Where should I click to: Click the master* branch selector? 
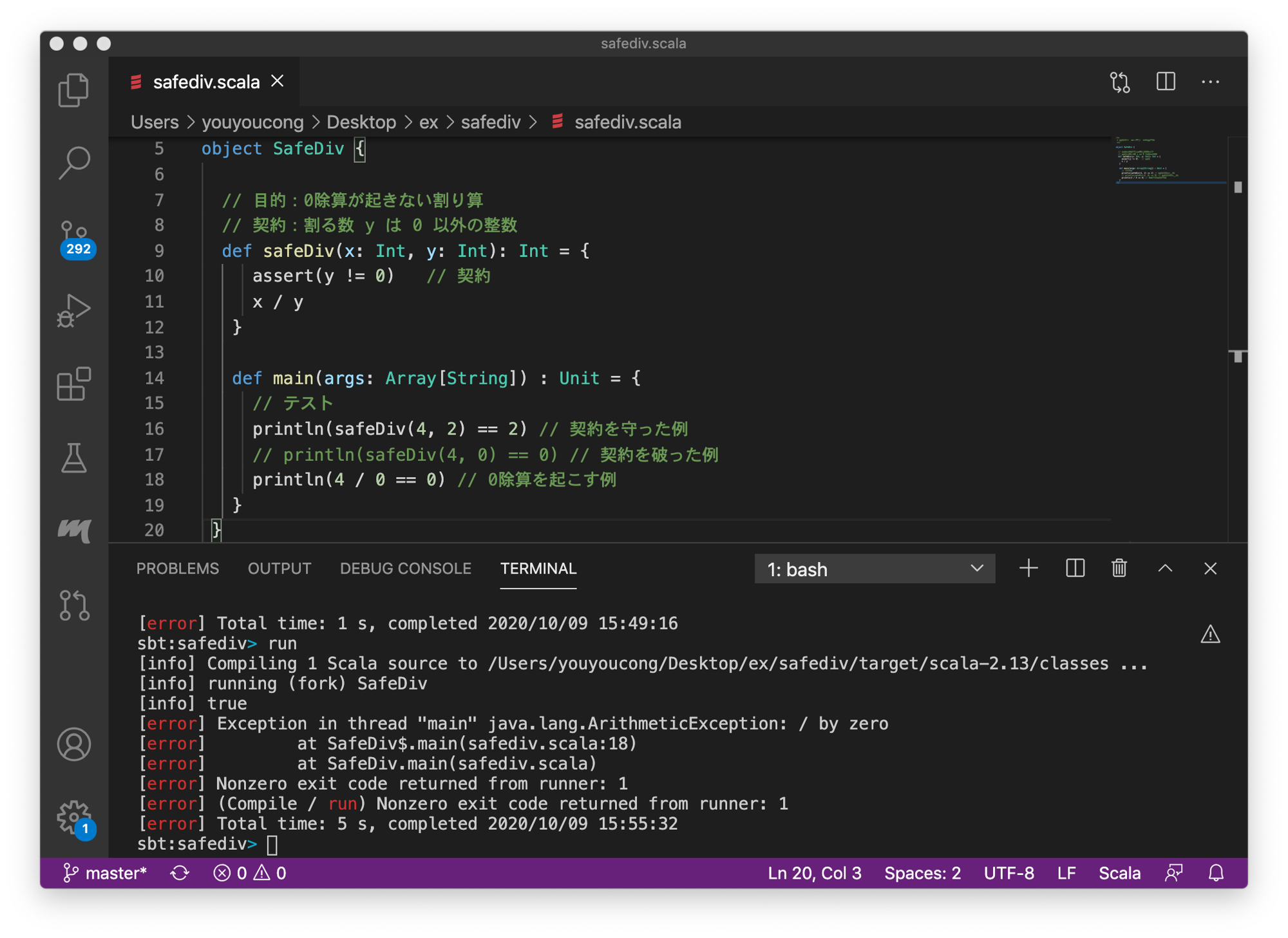(x=105, y=873)
